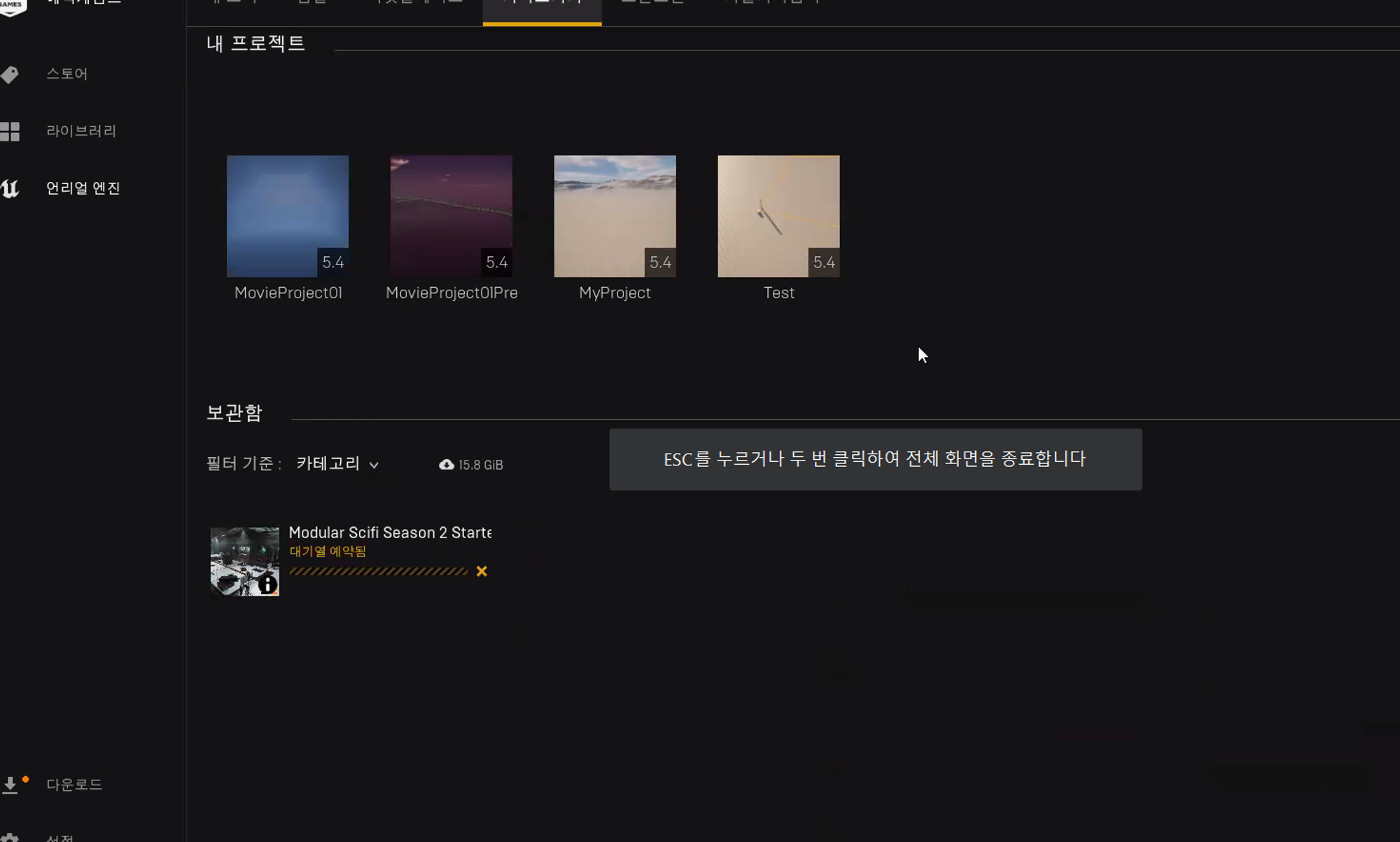Screen dimensions: 1400x842
Task: Expand the 카테고리 filter dropdown
Action: [x=337, y=464]
